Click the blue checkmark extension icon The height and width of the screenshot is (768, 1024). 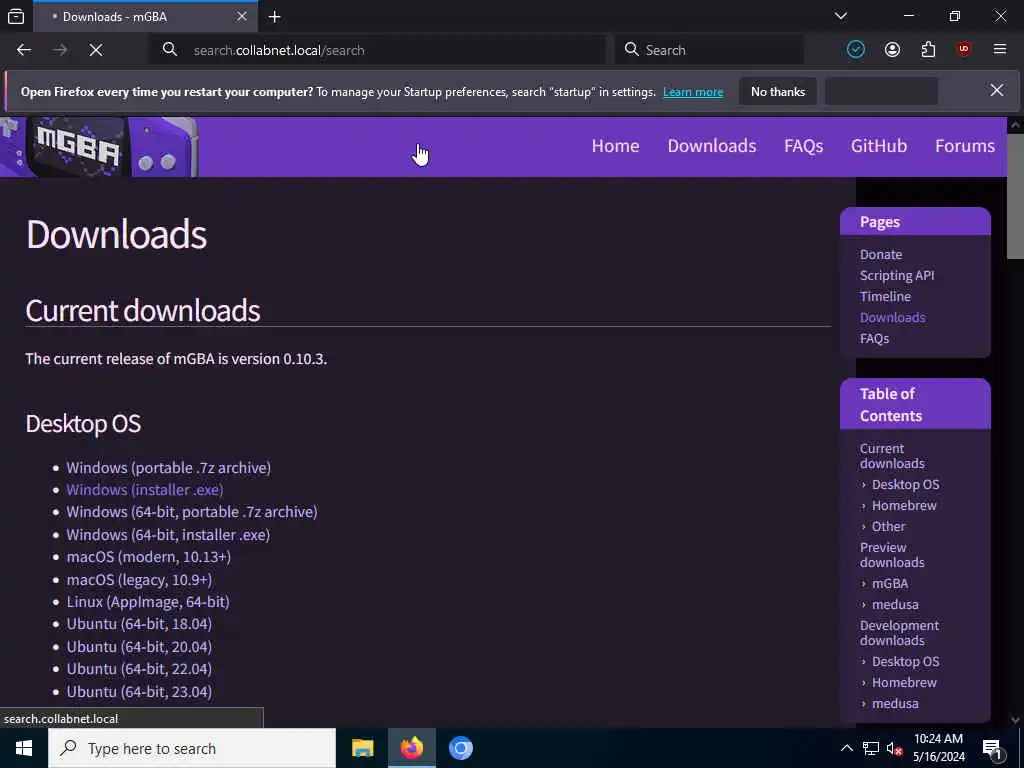pos(856,50)
